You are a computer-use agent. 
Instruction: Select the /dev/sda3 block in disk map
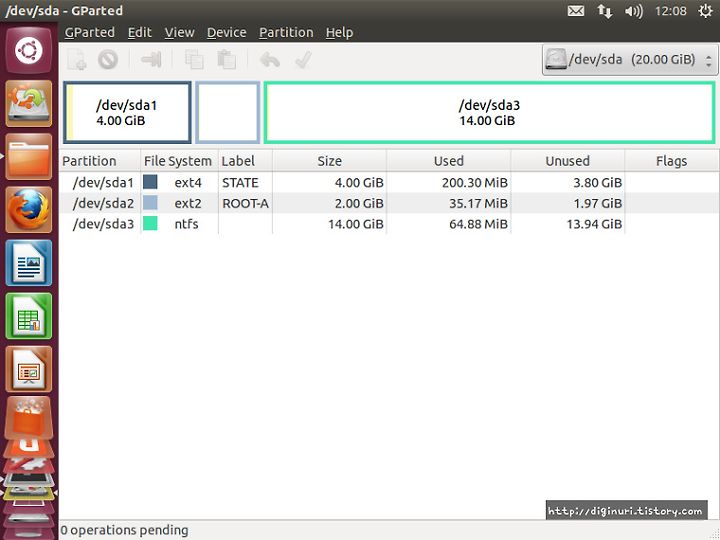(x=489, y=112)
